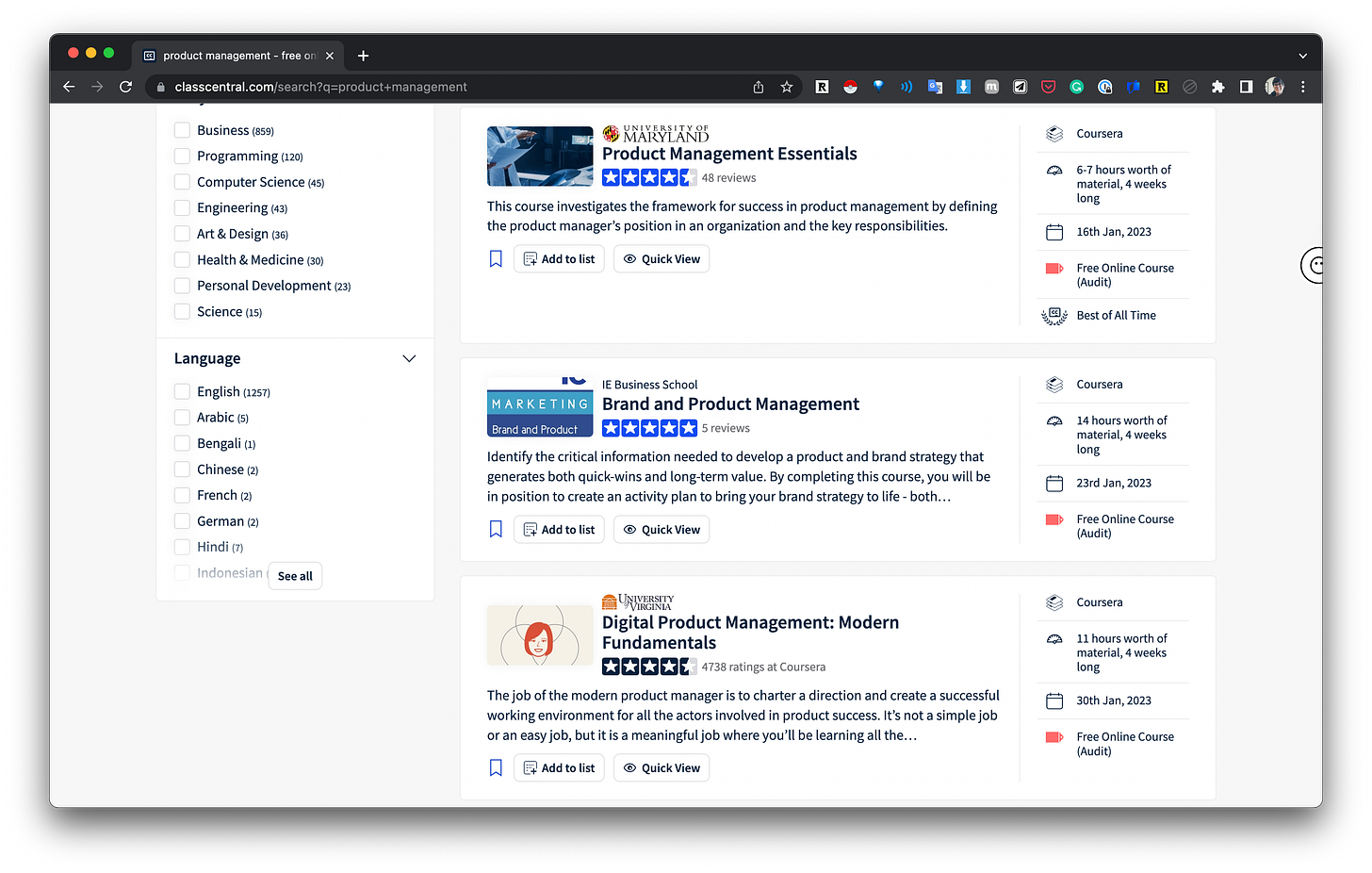Select Art & Design filter
The image size is (1372, 873).
click(x=182, y=234)
